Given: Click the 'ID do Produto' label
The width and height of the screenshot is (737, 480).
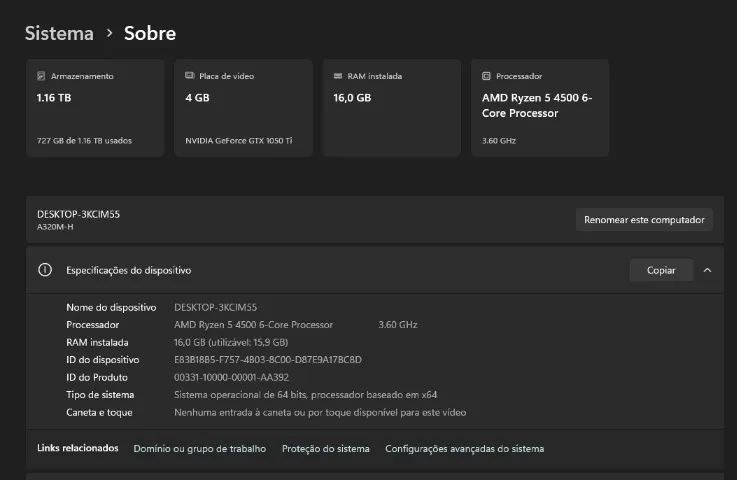Looking at the screenshot, I should [x=97, y=377].
